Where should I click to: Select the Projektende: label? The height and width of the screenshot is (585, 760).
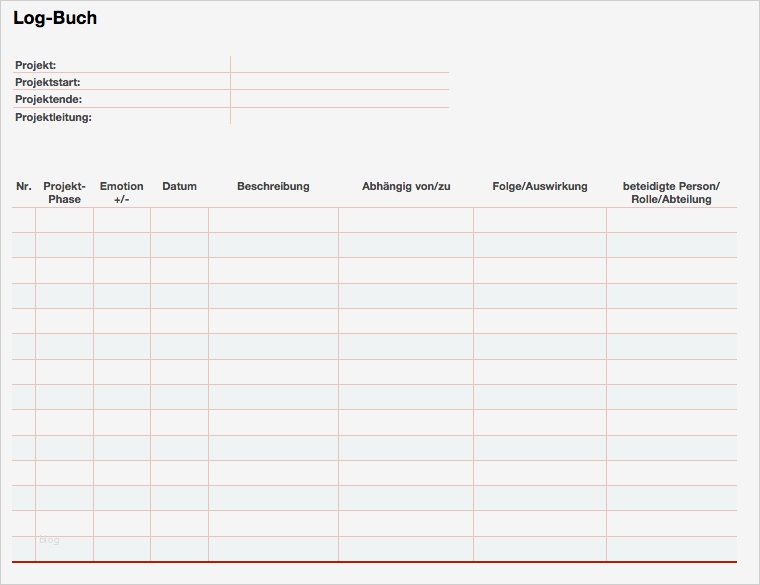(x=48, y=99)
